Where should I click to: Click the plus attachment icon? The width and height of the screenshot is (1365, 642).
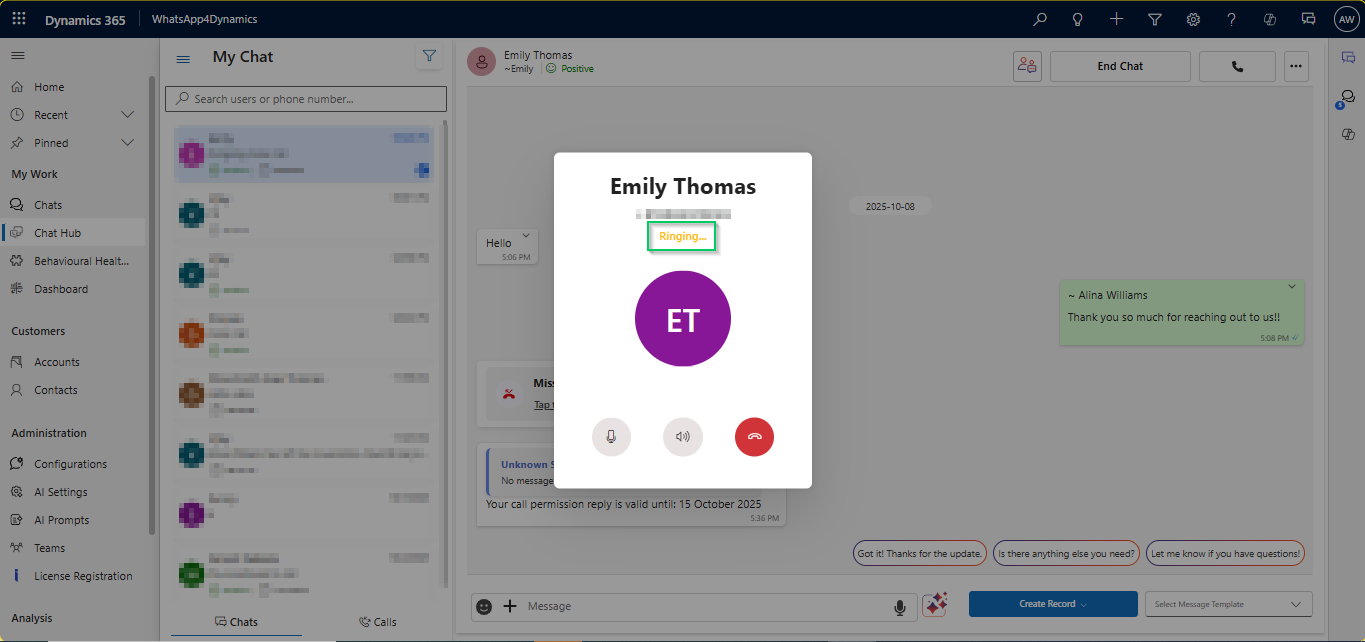(x=510, y=606)
